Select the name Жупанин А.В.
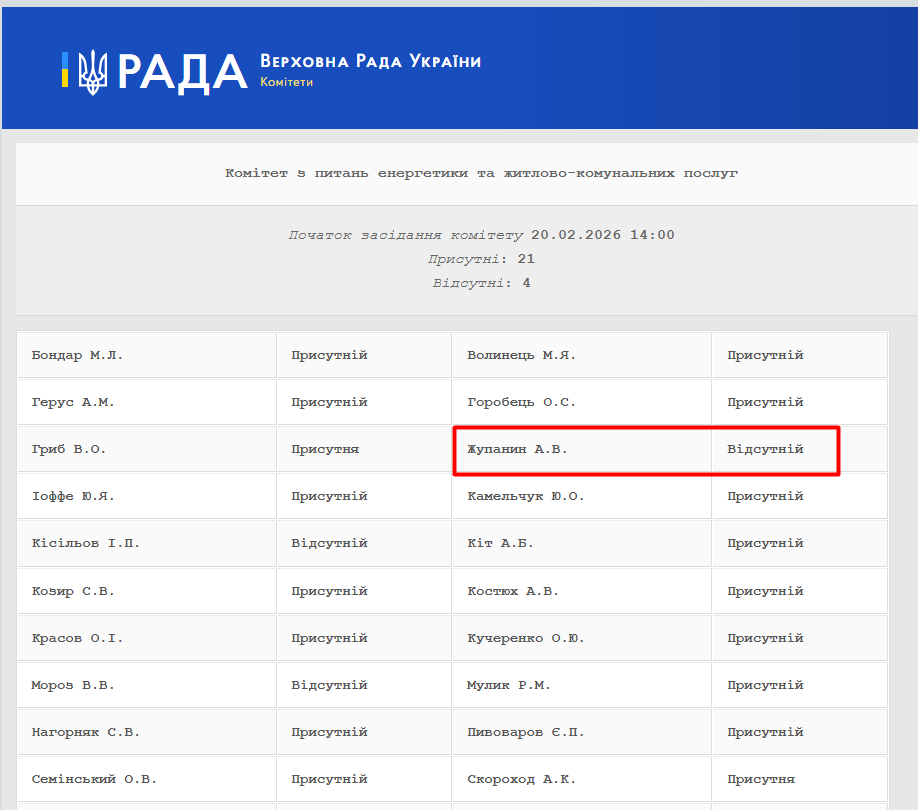This screenshot has width=918, height=810. (x=517, y=449)
